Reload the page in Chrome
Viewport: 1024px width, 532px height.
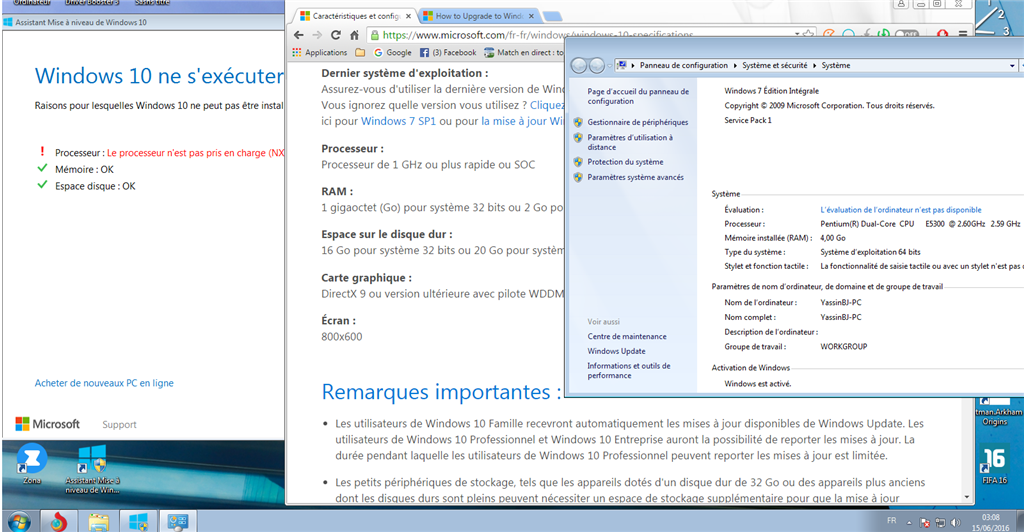click(336, 35)
